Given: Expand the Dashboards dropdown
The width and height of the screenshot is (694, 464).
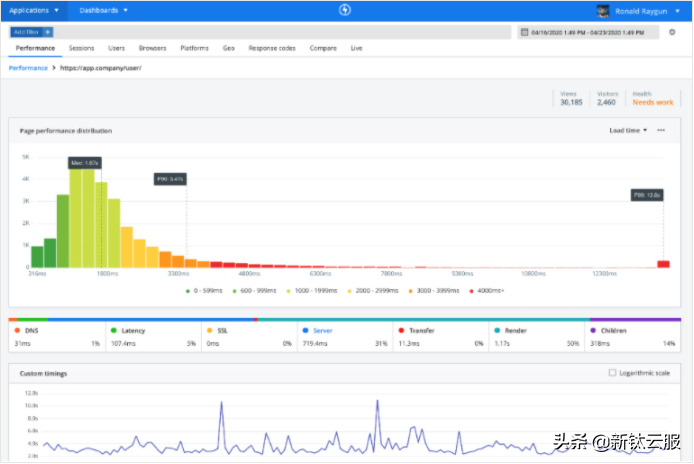Looking at the screenshot, I should pyautogui.click(x=103, y=10).
